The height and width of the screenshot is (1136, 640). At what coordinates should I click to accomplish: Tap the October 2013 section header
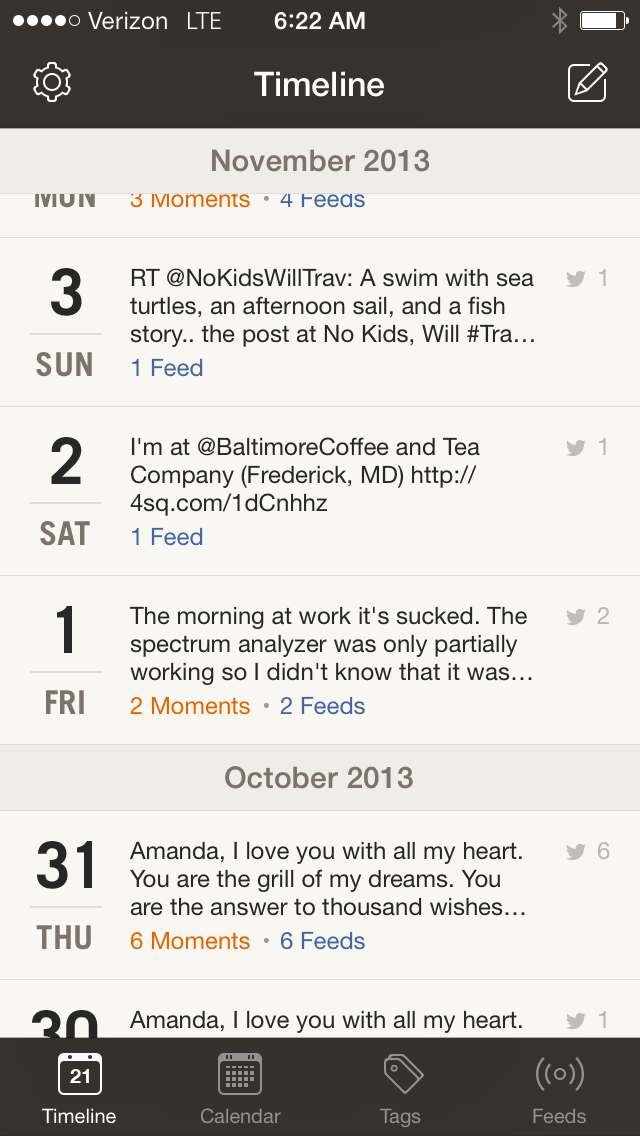320,778
